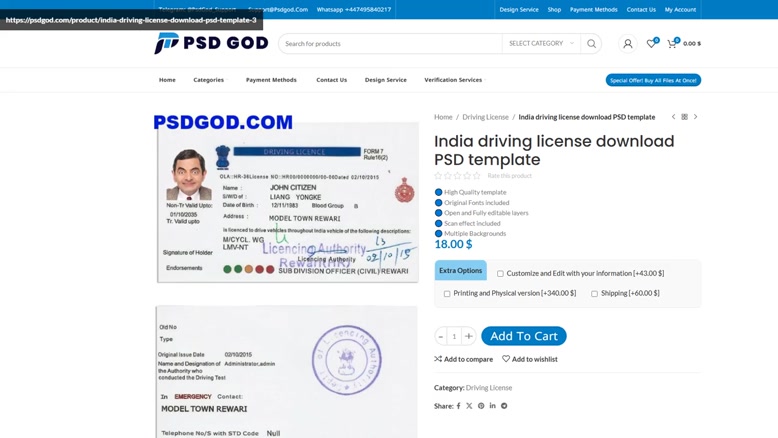
Task: Click Add to compare link
Action: click(463, 359)
